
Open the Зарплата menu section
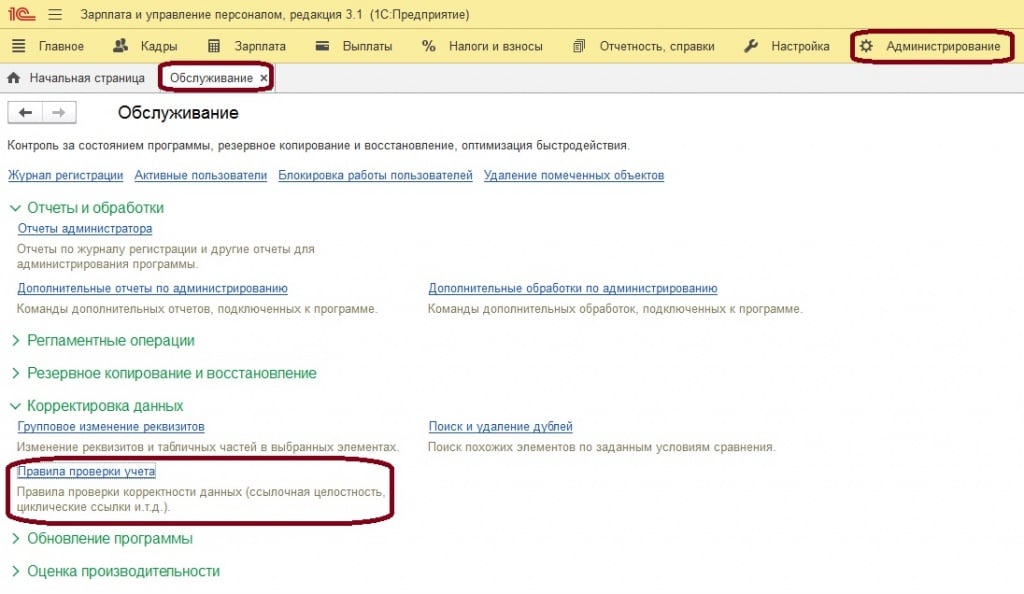pyautogui.click(x=247, y=46)
